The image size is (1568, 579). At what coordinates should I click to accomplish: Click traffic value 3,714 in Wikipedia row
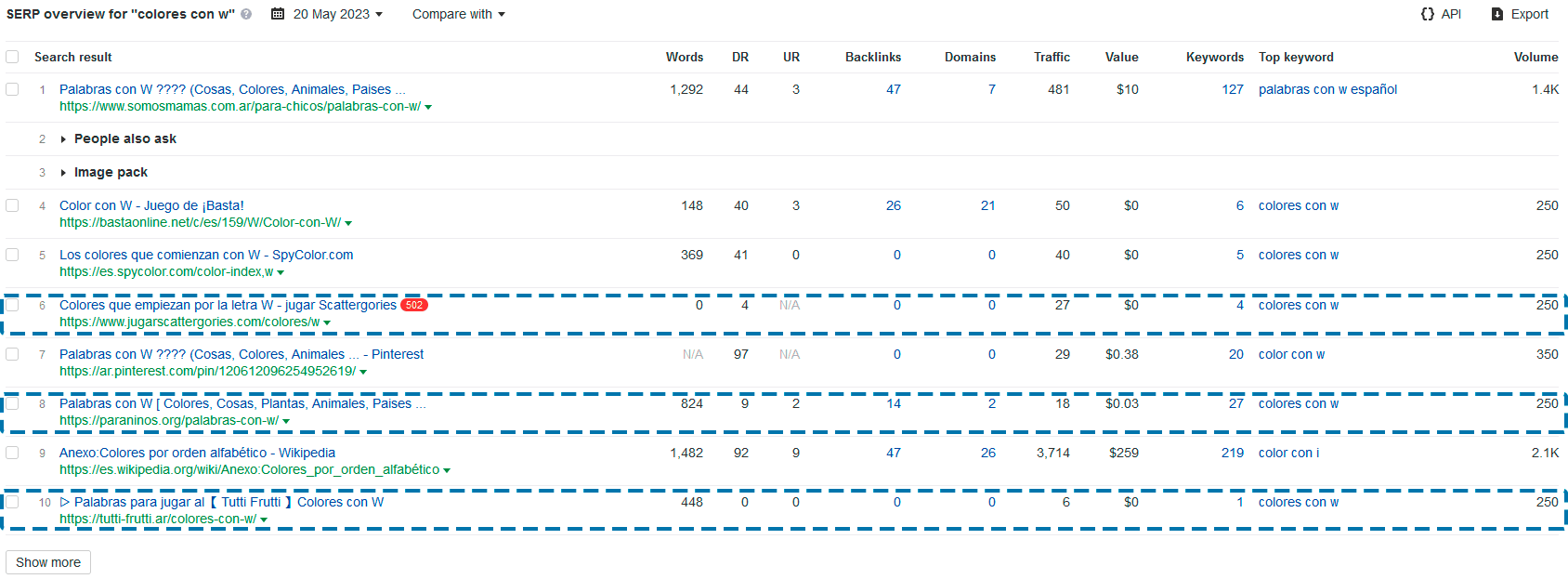[x=1053, y=453]
